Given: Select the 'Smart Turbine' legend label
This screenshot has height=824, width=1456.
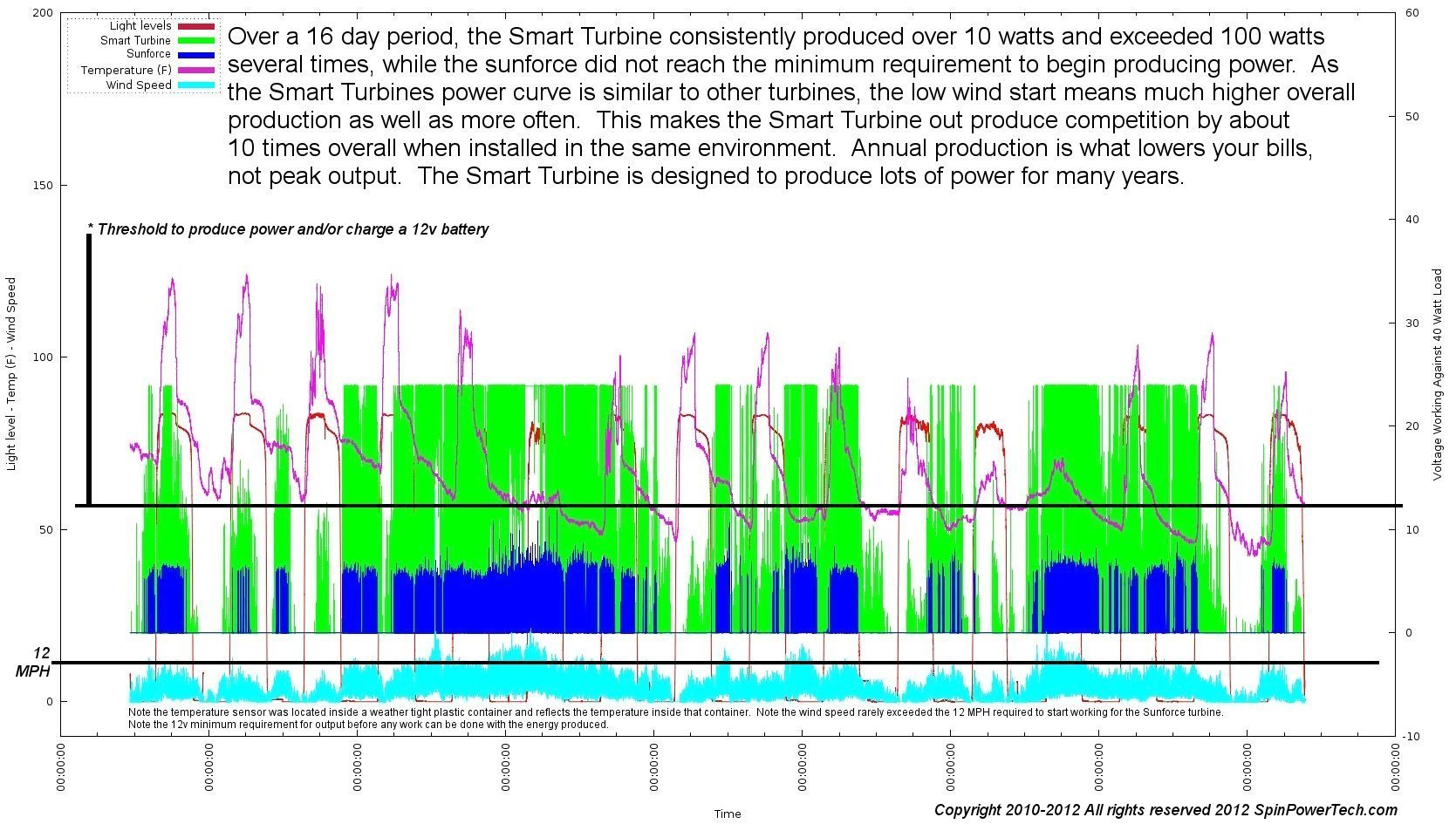Looking at the screenshot, I should click(135, 40).
